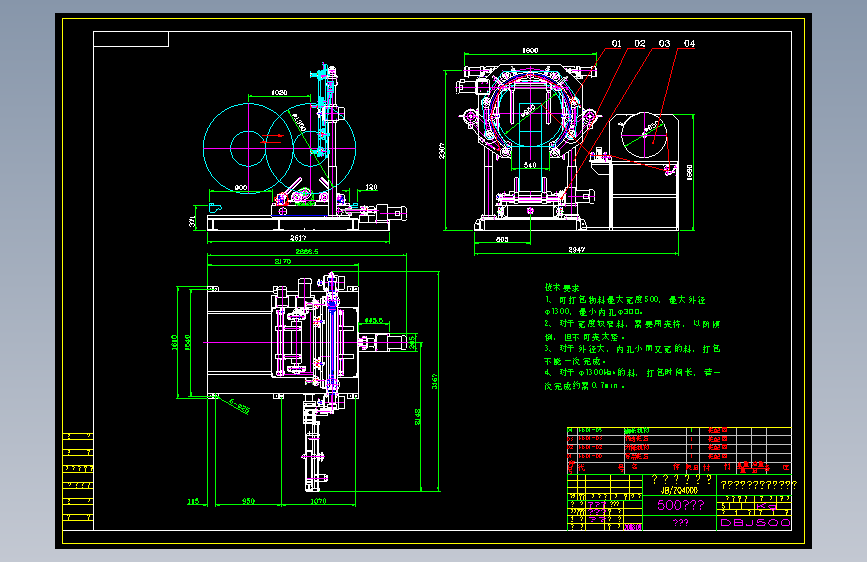
Task: Select technical note line starting with 3、
Action: (632, 348)
